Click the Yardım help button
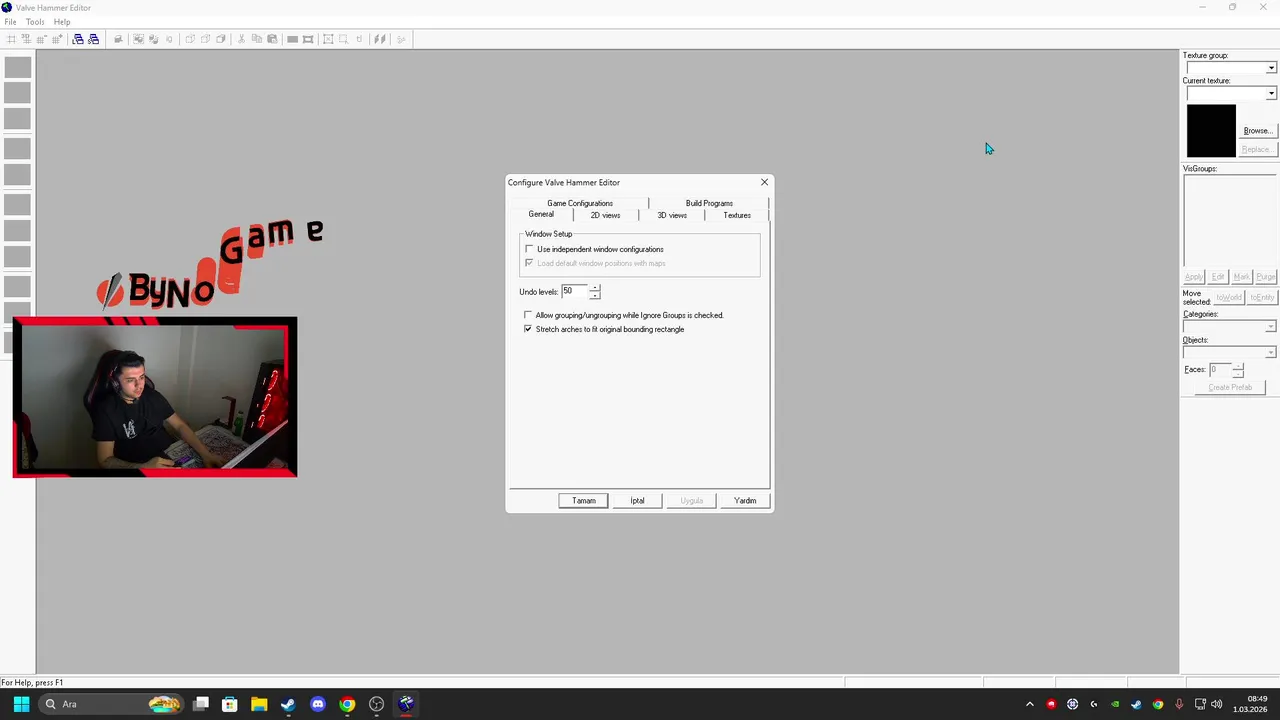The width and height of the screenshot is (1280, 720). tap(745, 500)
